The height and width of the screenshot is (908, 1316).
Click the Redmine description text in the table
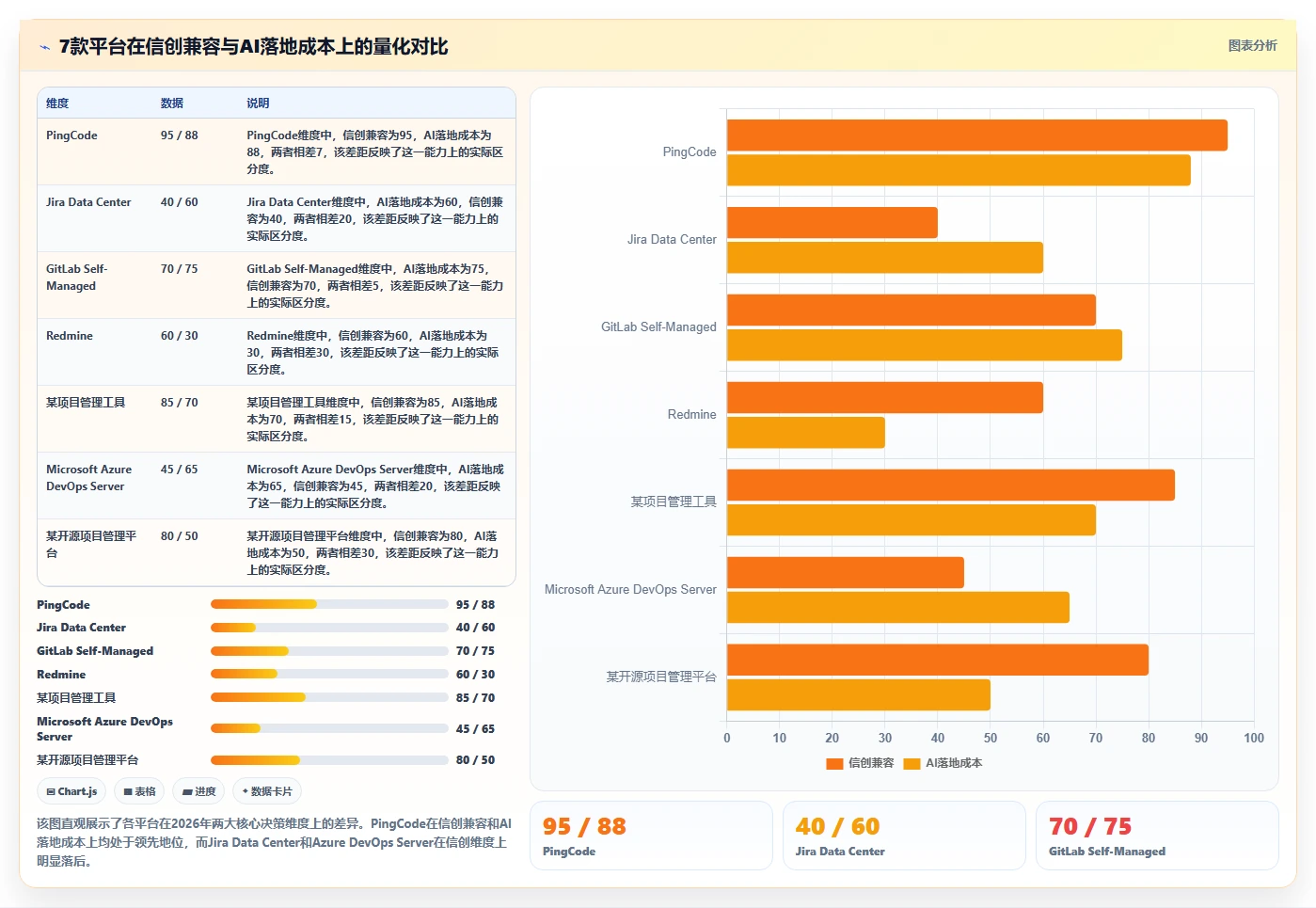pyautogui.click(x=374, y=353)
